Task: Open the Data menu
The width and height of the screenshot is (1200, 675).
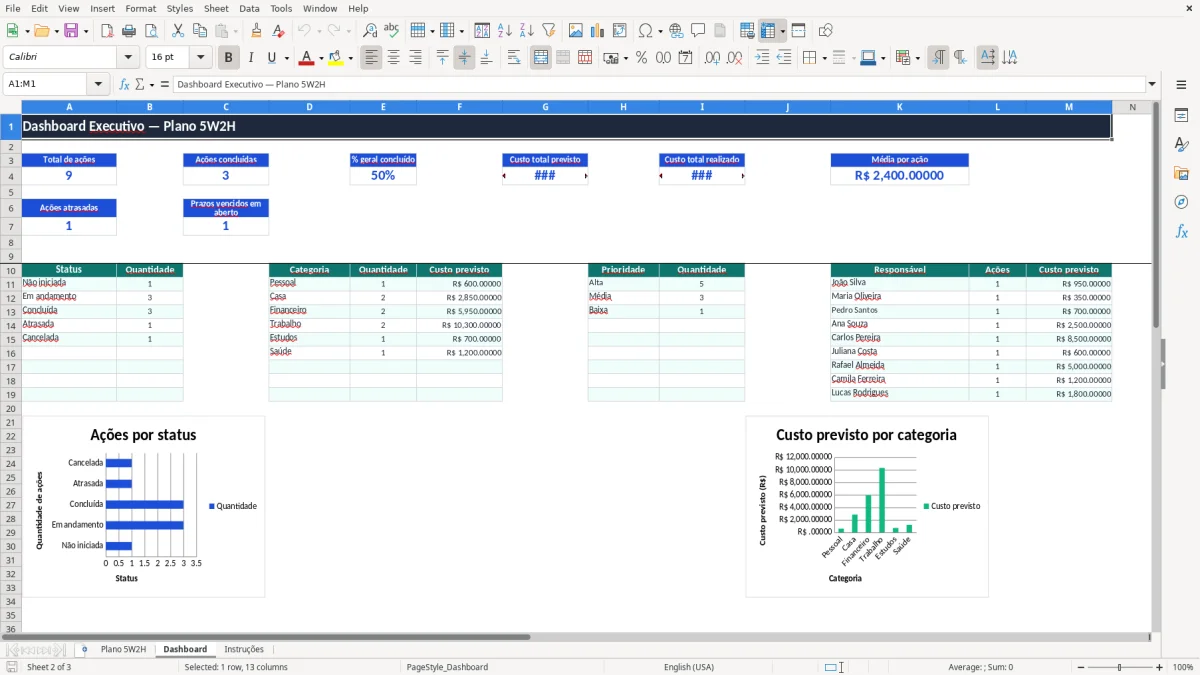Action: [x=249, y=8]
